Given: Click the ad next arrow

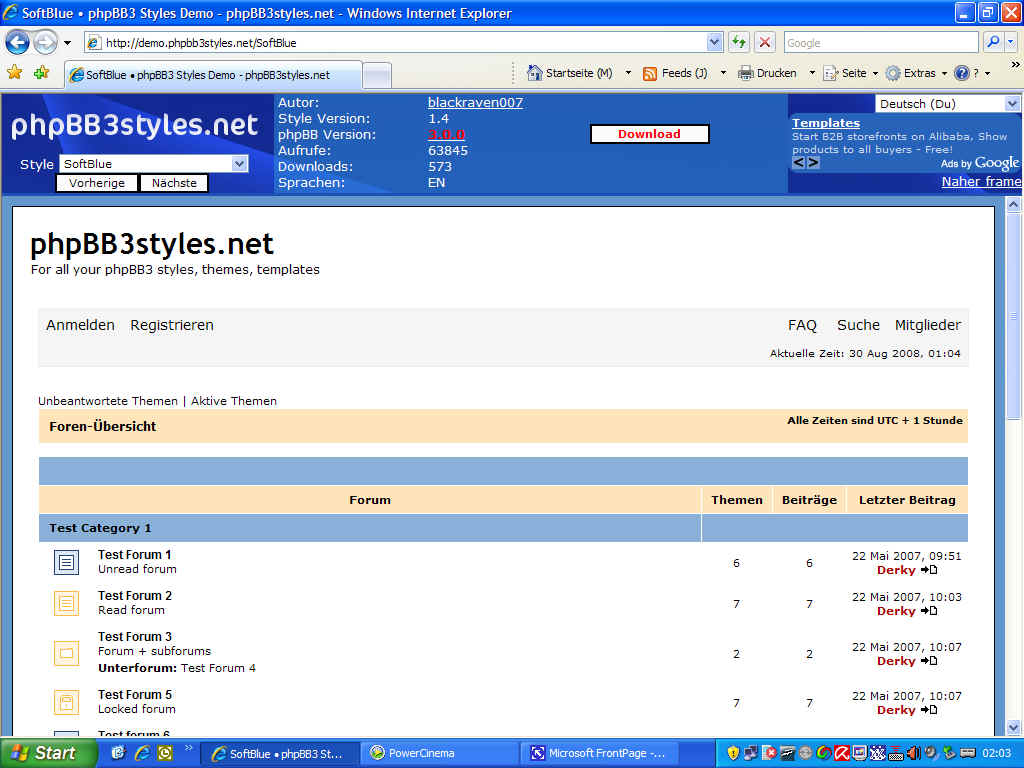Looking at the screenshot, I should pos(813,163).
